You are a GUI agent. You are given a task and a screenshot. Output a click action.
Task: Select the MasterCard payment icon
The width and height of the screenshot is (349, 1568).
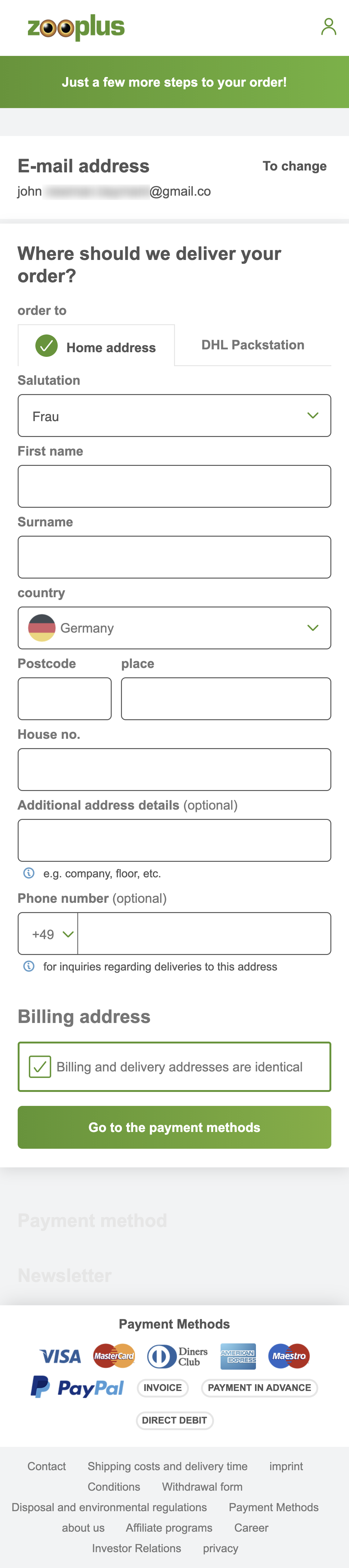tap(113, 1356)
